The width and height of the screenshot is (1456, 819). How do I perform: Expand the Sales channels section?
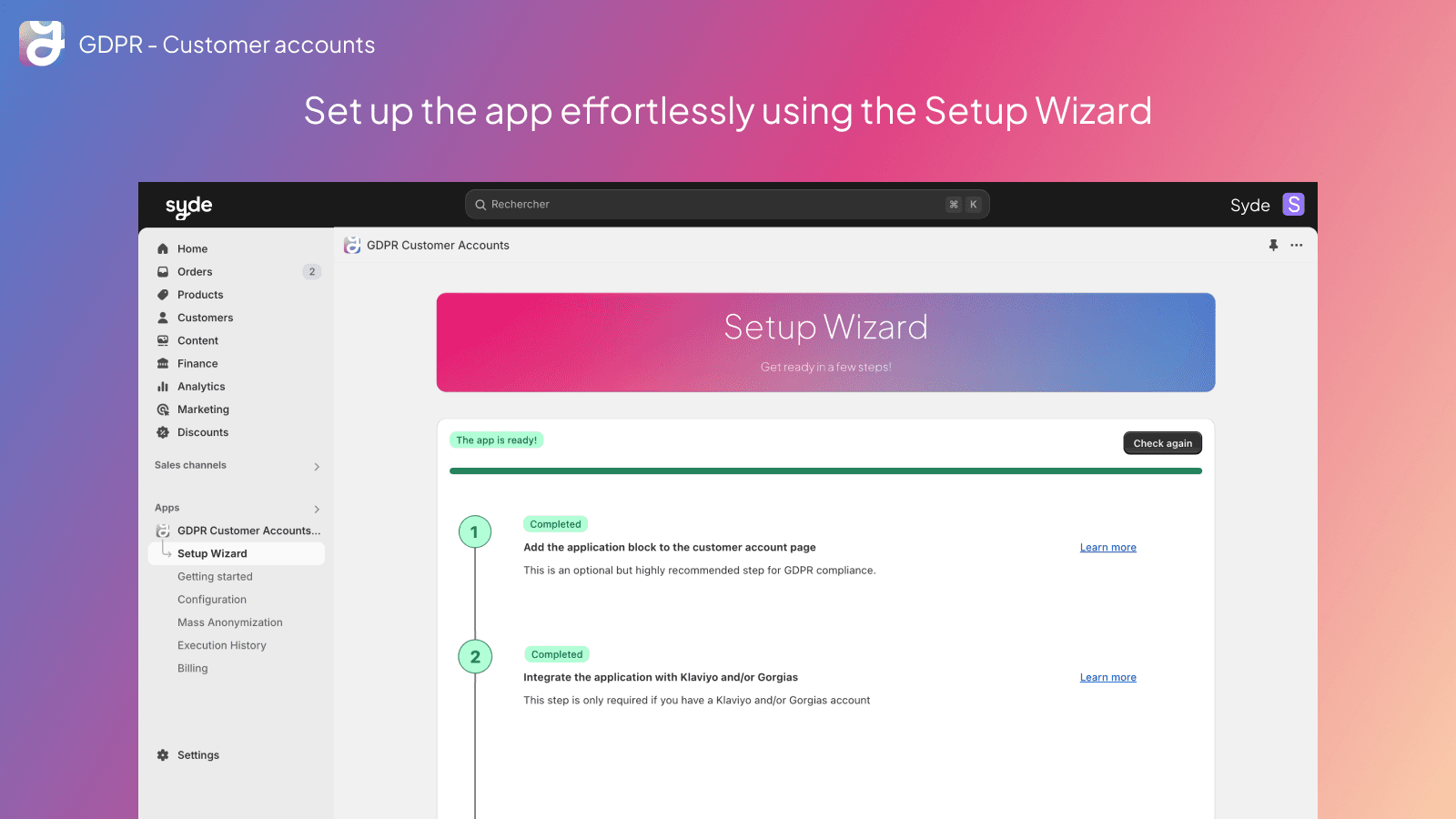[317, 466]
